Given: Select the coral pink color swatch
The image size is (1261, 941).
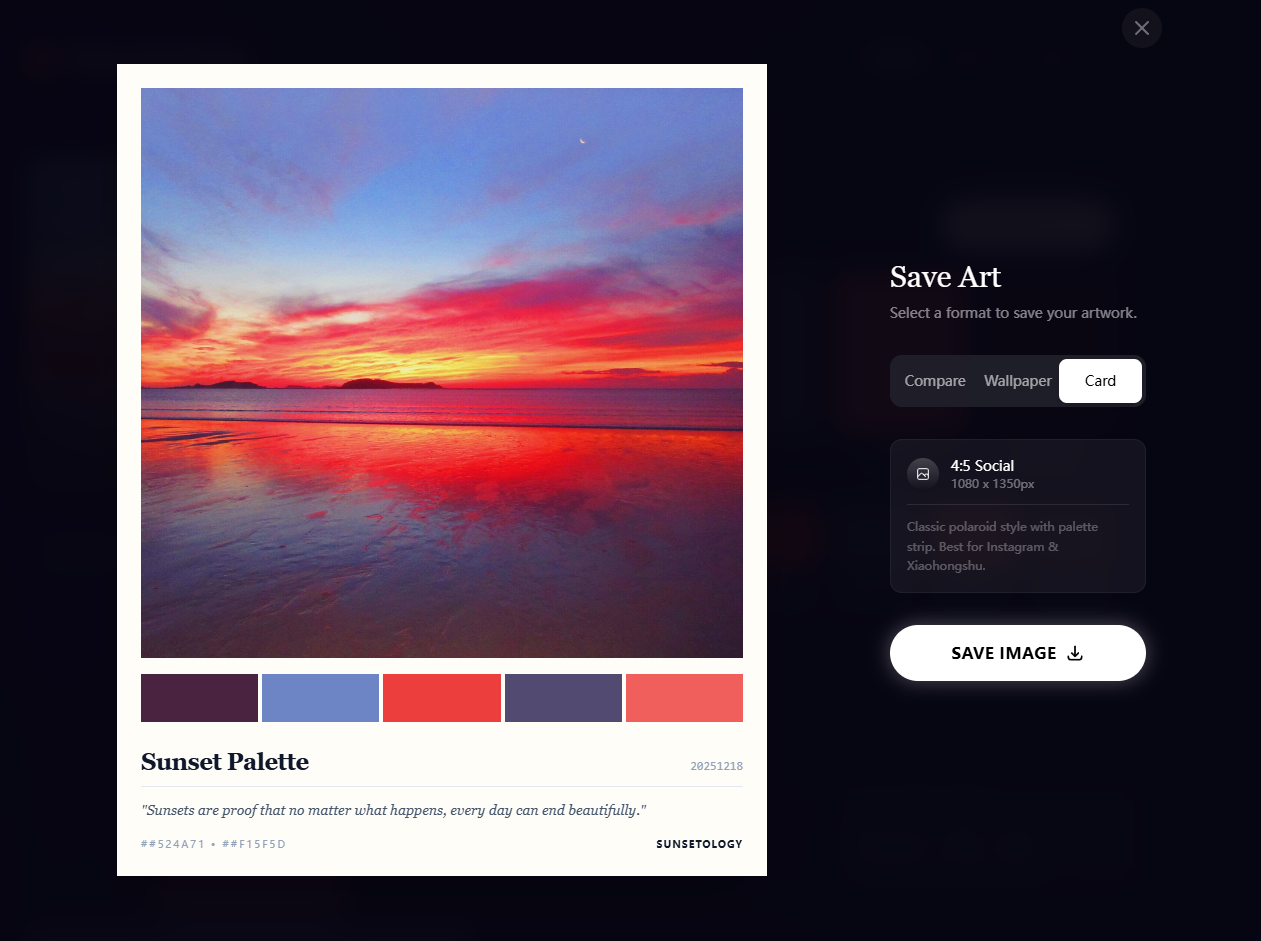Looking at the screenshot, I should click(684, 698).
